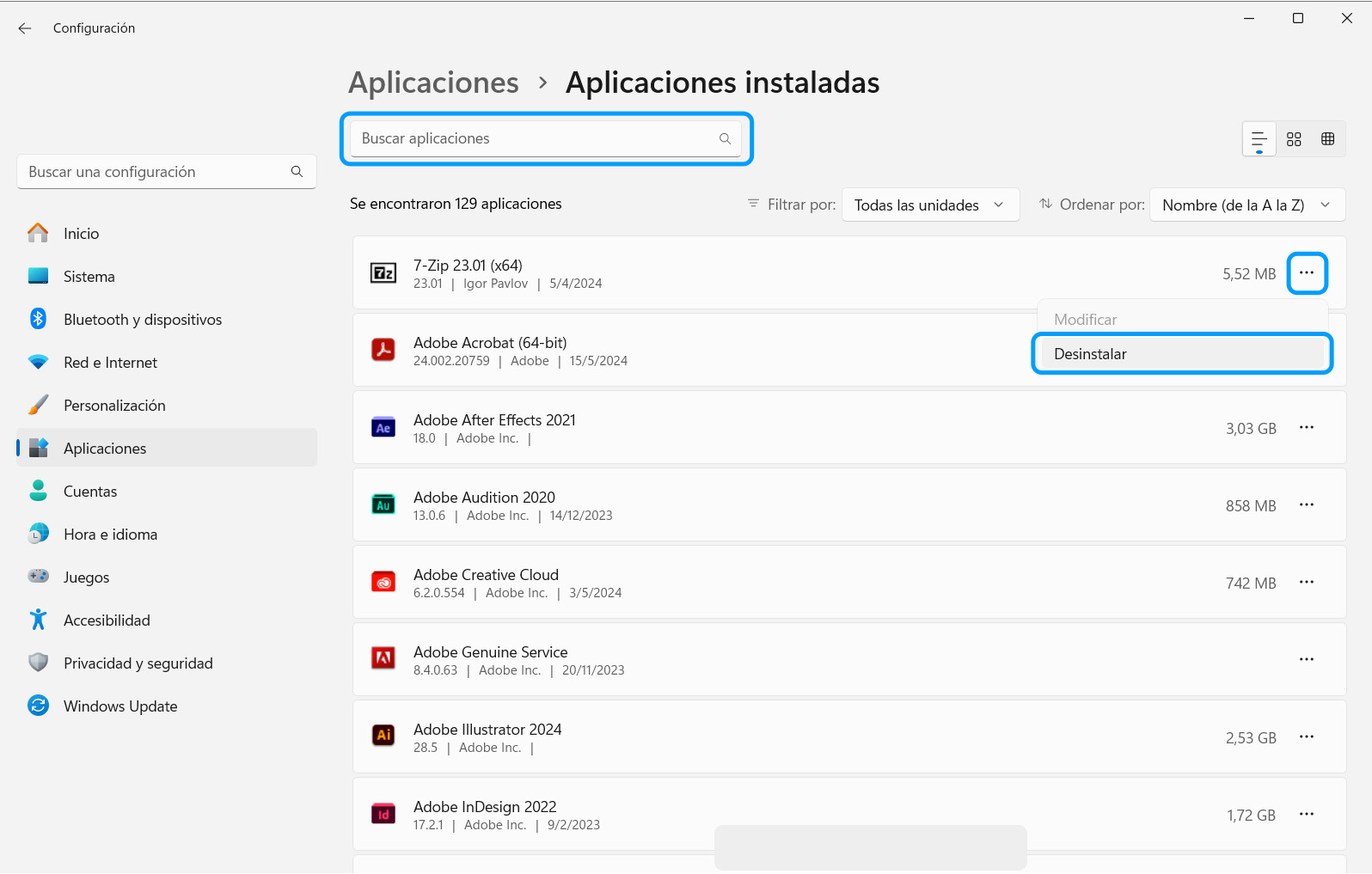Open more options for Adobe After Effects 2021
Screen dimensions: 1372x874
tap(1307, 428)
